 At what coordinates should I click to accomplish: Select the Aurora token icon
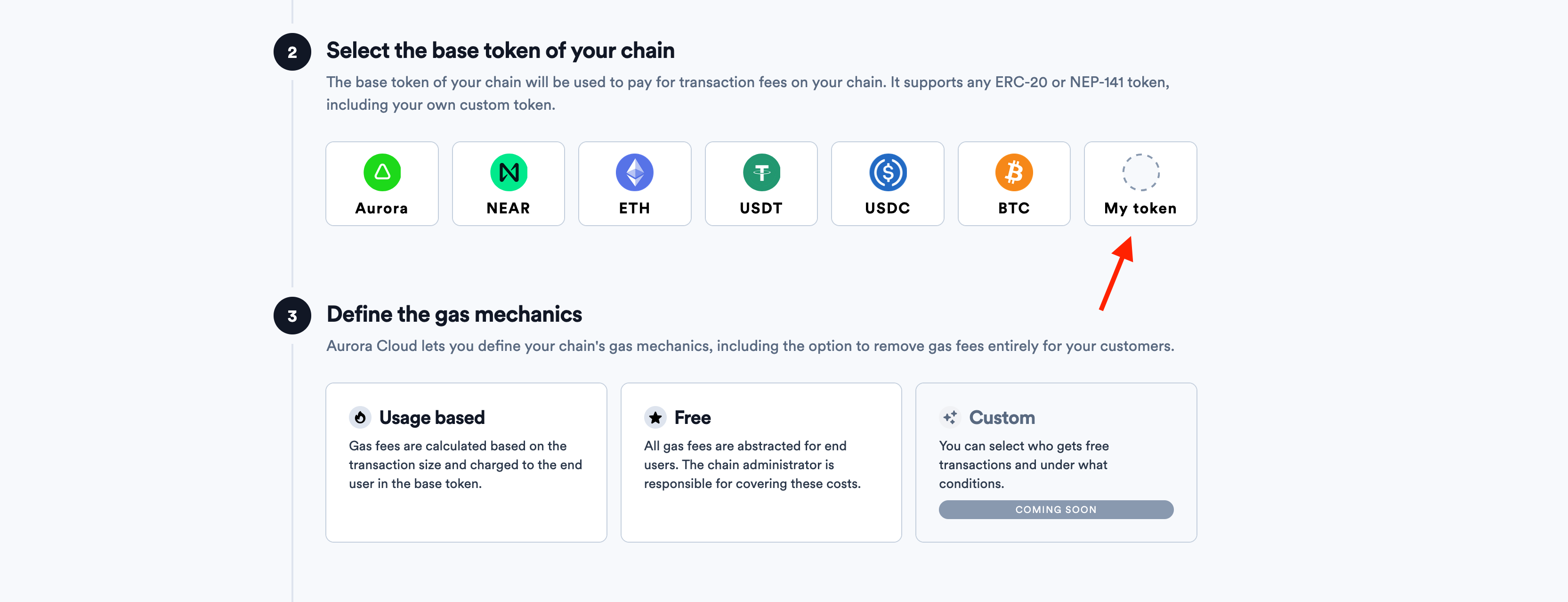click(382, 172)
